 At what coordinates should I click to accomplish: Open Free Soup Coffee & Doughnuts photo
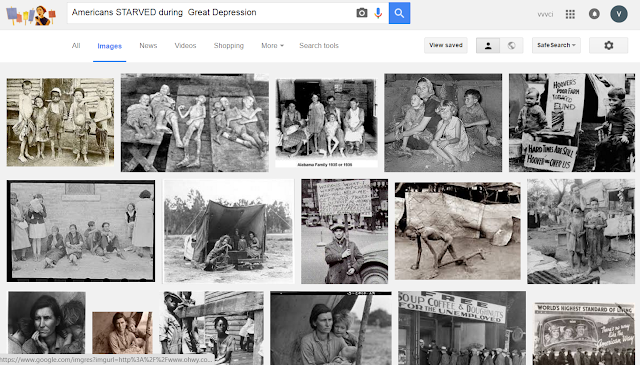pos(462,328)
